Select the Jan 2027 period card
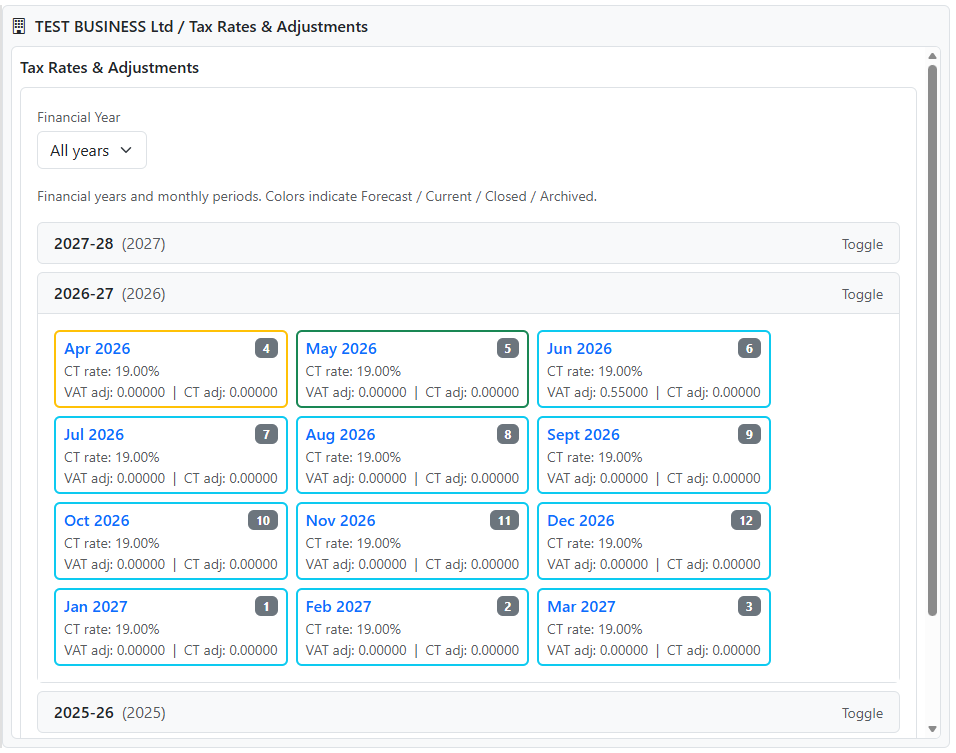956x753 pixels. [x=171, y=628]
